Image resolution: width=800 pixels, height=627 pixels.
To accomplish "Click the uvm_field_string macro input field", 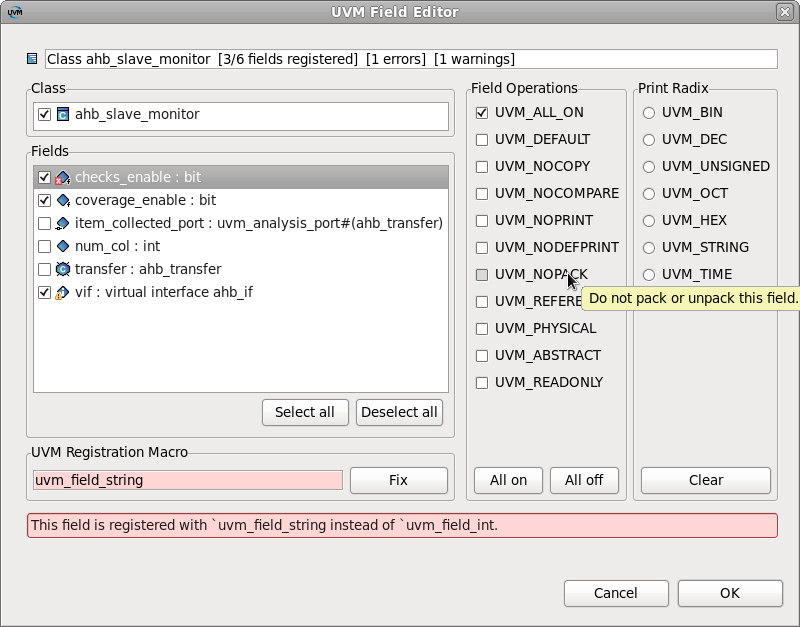I will [x=185, y=480].
